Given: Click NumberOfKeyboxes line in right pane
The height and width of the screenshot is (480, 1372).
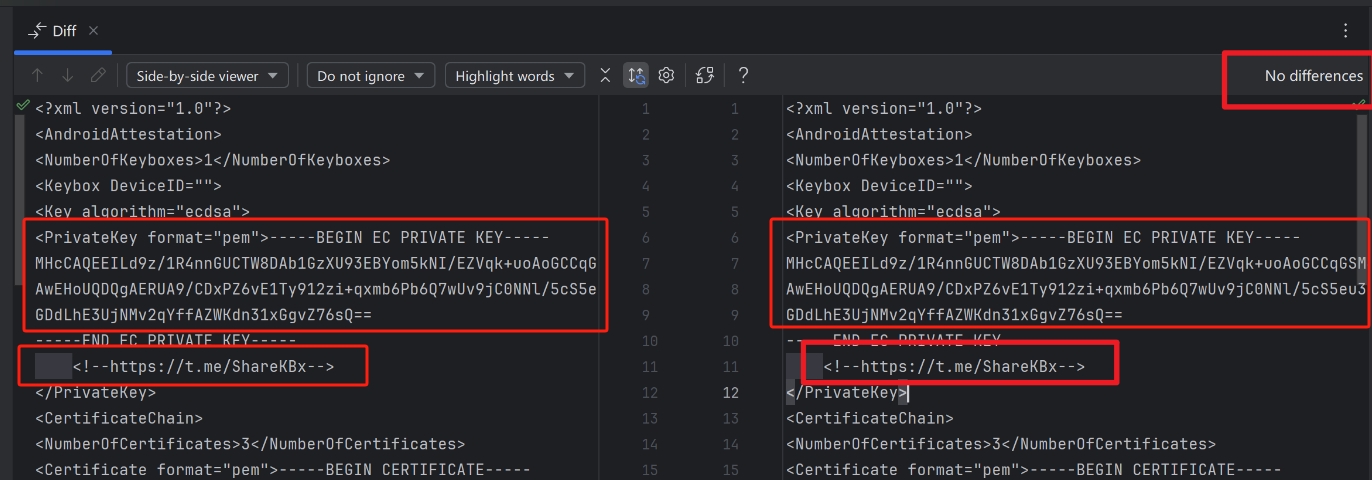Looking at the screenshot, I should point(963,160).
